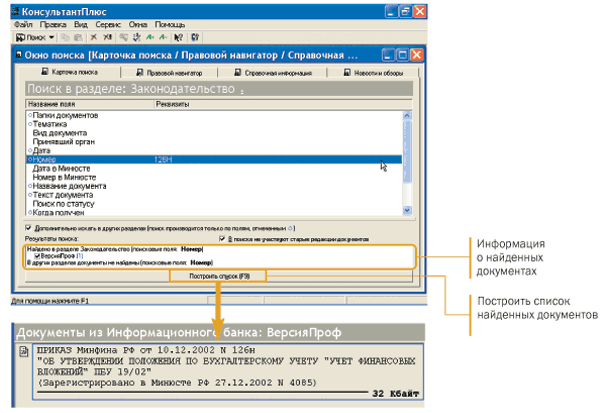Image resolution: width=608 pixels, height=413 pixels.
Task: Select the Когда получен field row
Action: (214, 212)
